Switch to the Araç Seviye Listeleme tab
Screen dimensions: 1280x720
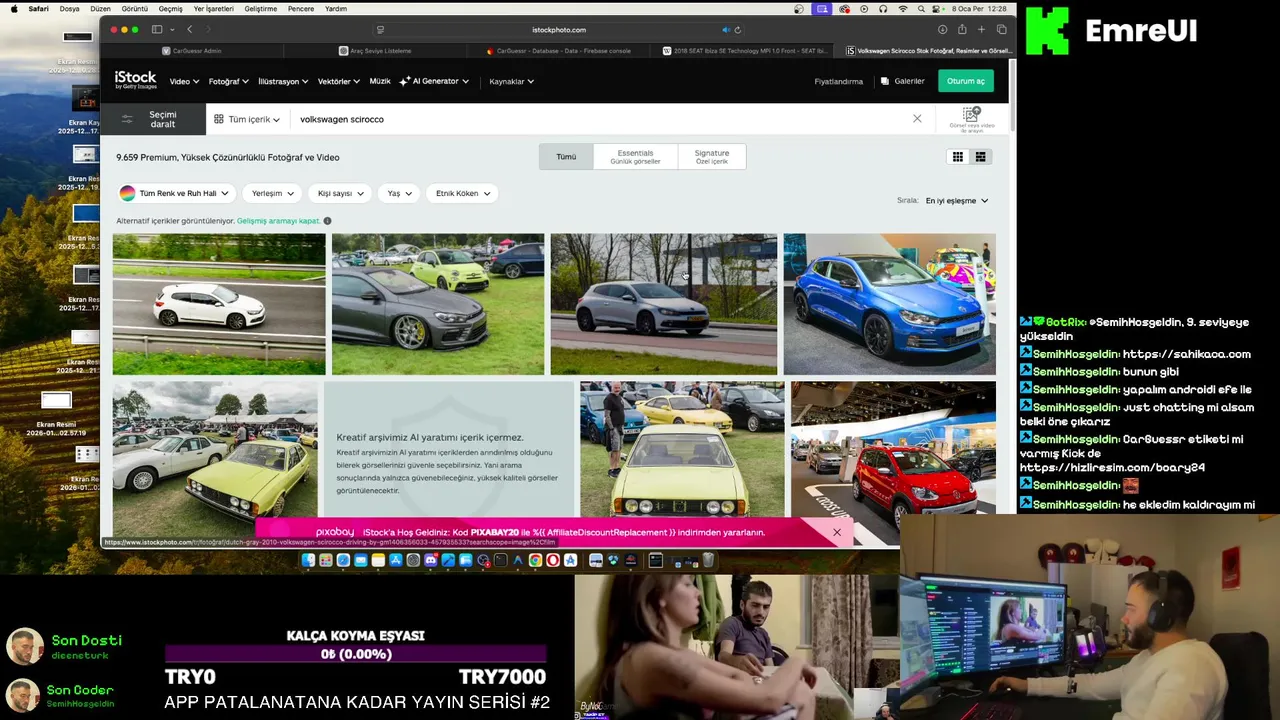tap(375, 51)
